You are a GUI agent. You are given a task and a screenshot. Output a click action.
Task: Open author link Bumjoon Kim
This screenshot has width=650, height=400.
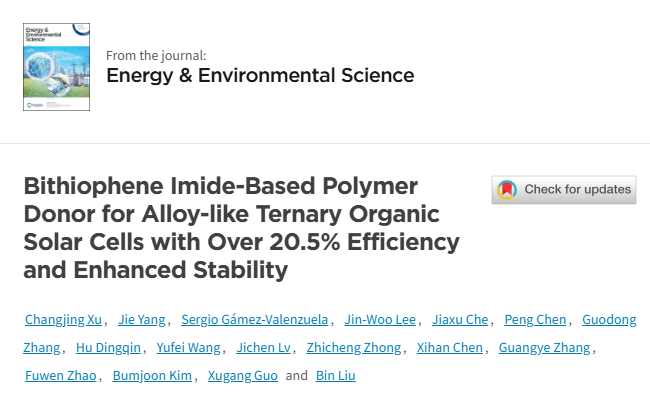pos(152,376)
